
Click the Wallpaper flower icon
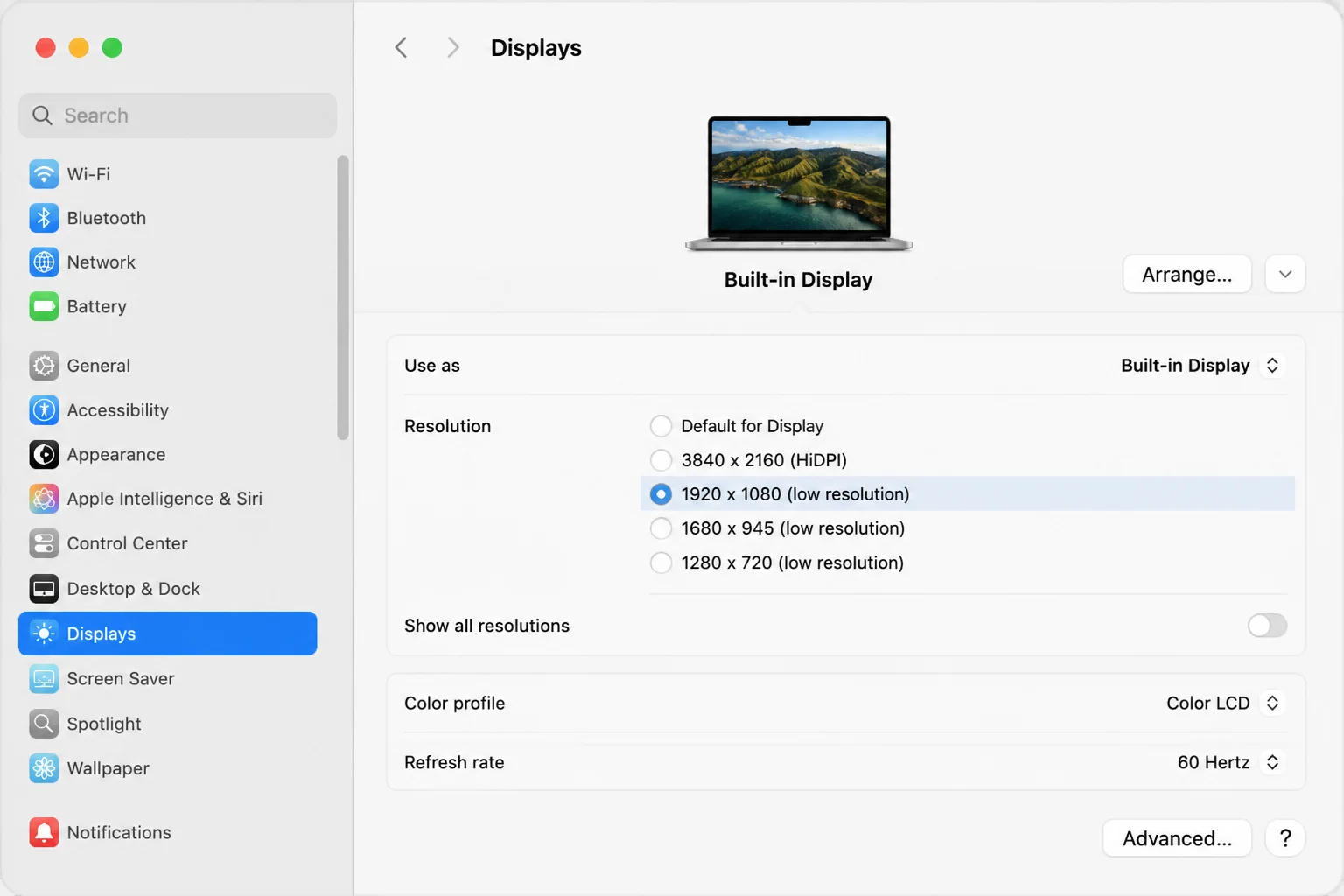coord(44,768)
